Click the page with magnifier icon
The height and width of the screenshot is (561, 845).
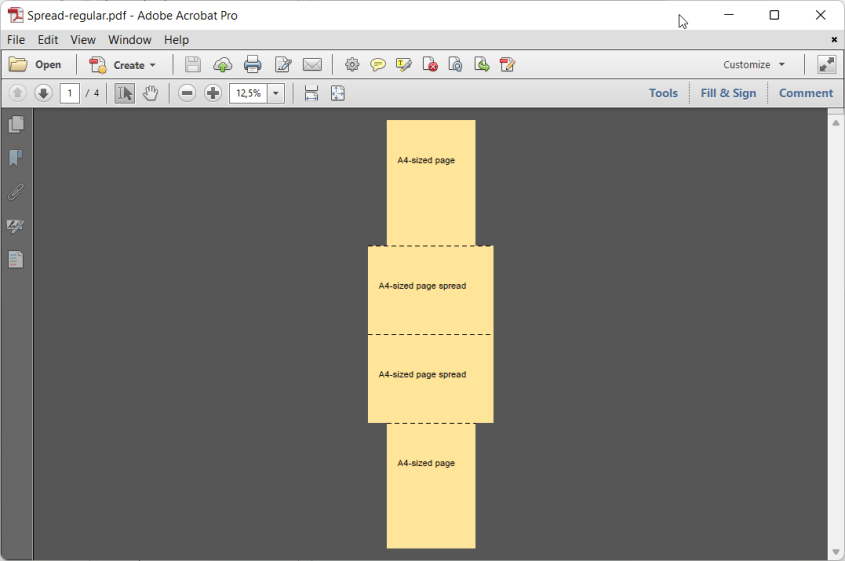click(455, 65)
